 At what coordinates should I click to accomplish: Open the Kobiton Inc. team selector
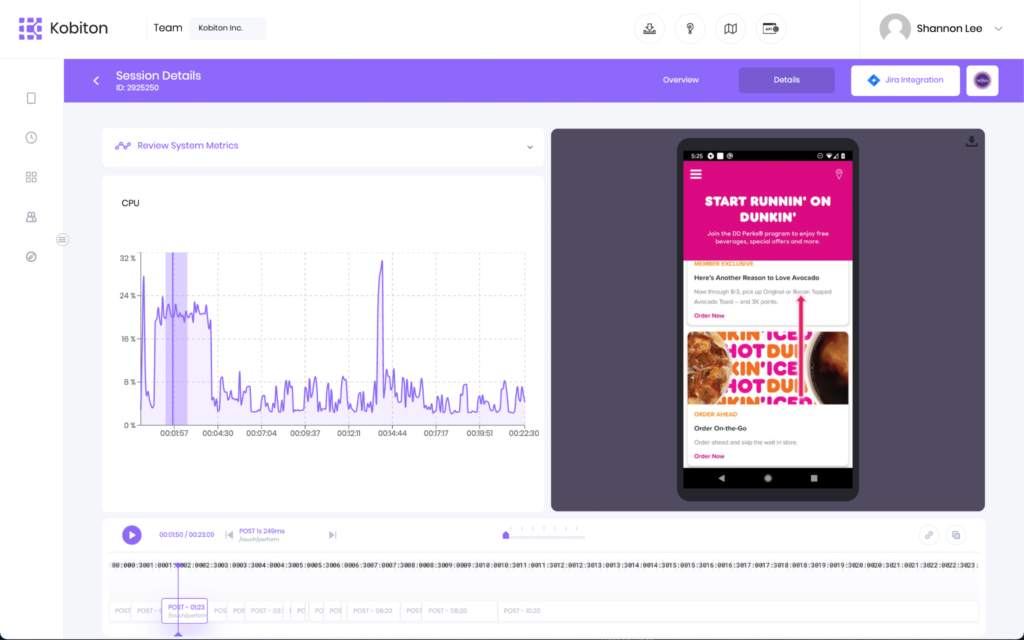(x=227, y=28)
